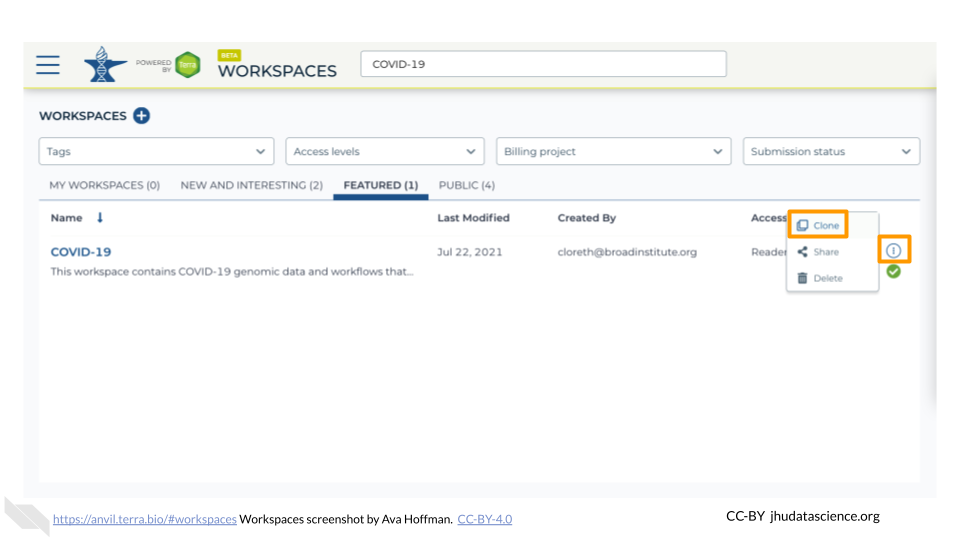Switch to My Workspaces tab
Viewport: 960px width, 540px height.
click(x=105, y=185)
